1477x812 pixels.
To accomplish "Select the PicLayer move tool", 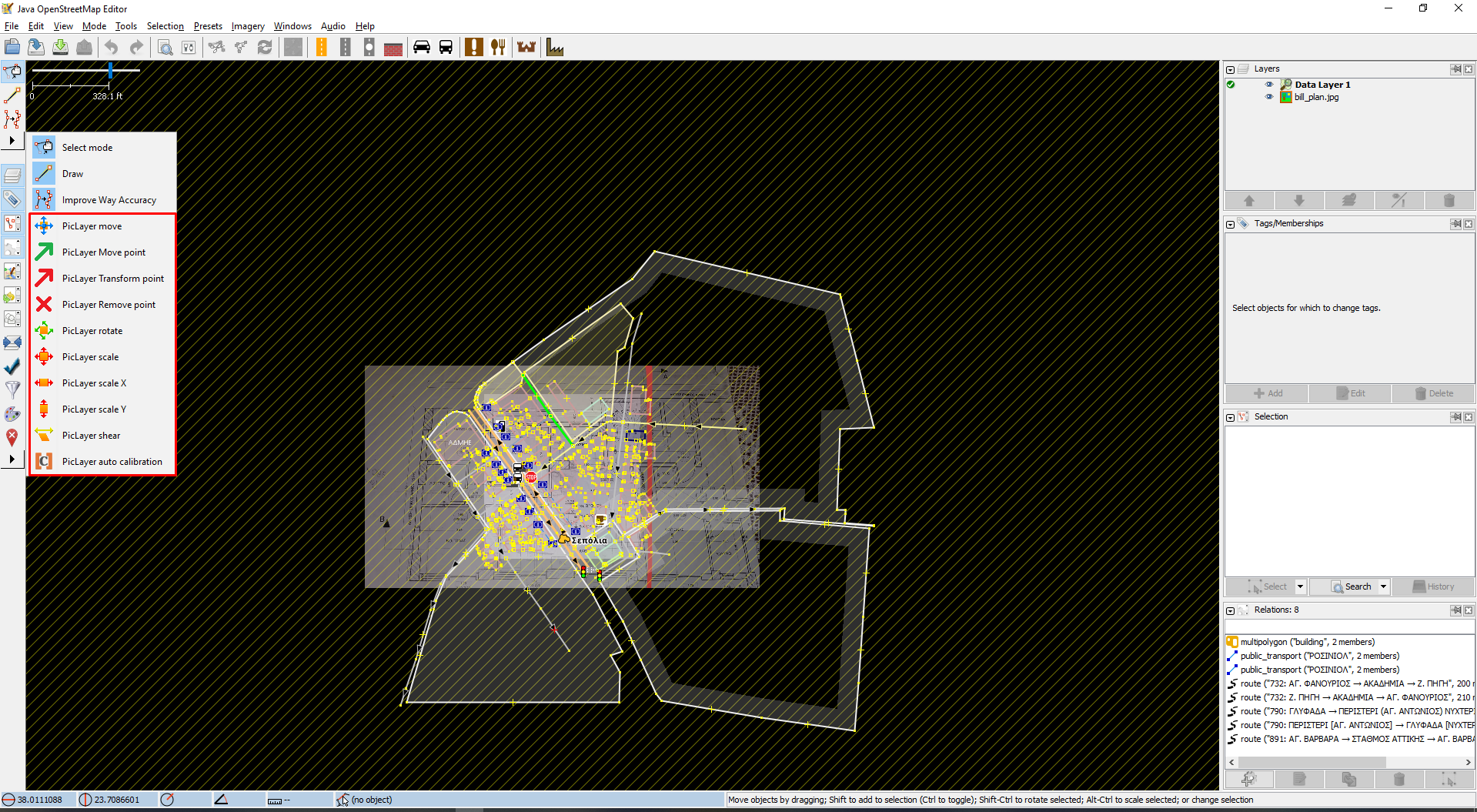I will pyautogui.click(x=92, y=226).
